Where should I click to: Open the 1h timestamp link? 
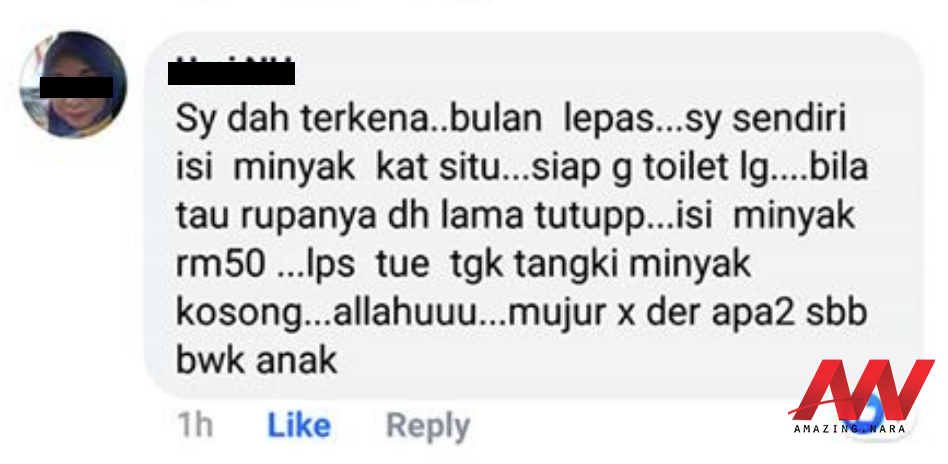click(x=195, y=425)
